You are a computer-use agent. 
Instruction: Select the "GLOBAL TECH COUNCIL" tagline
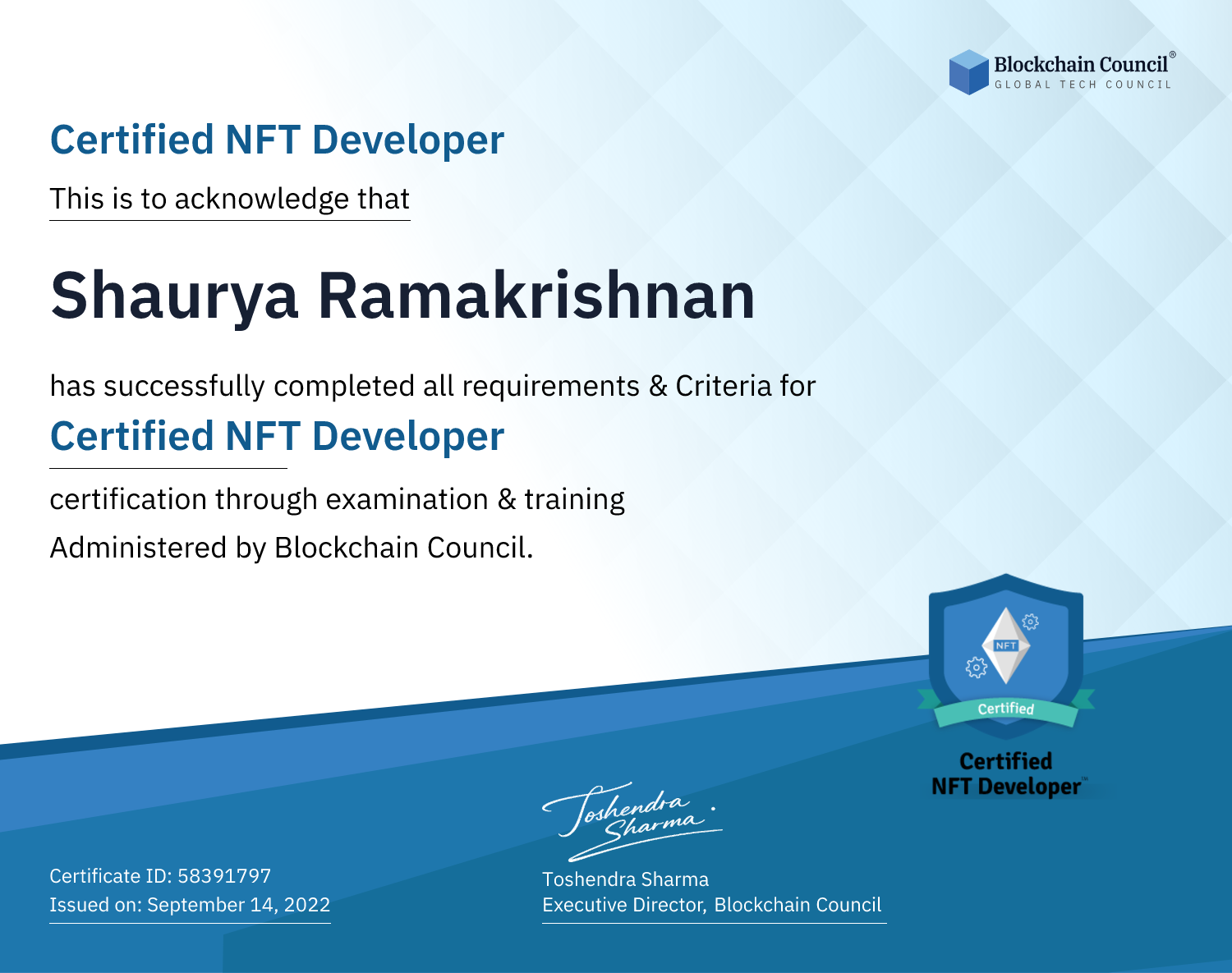(x=1083, y=85)
